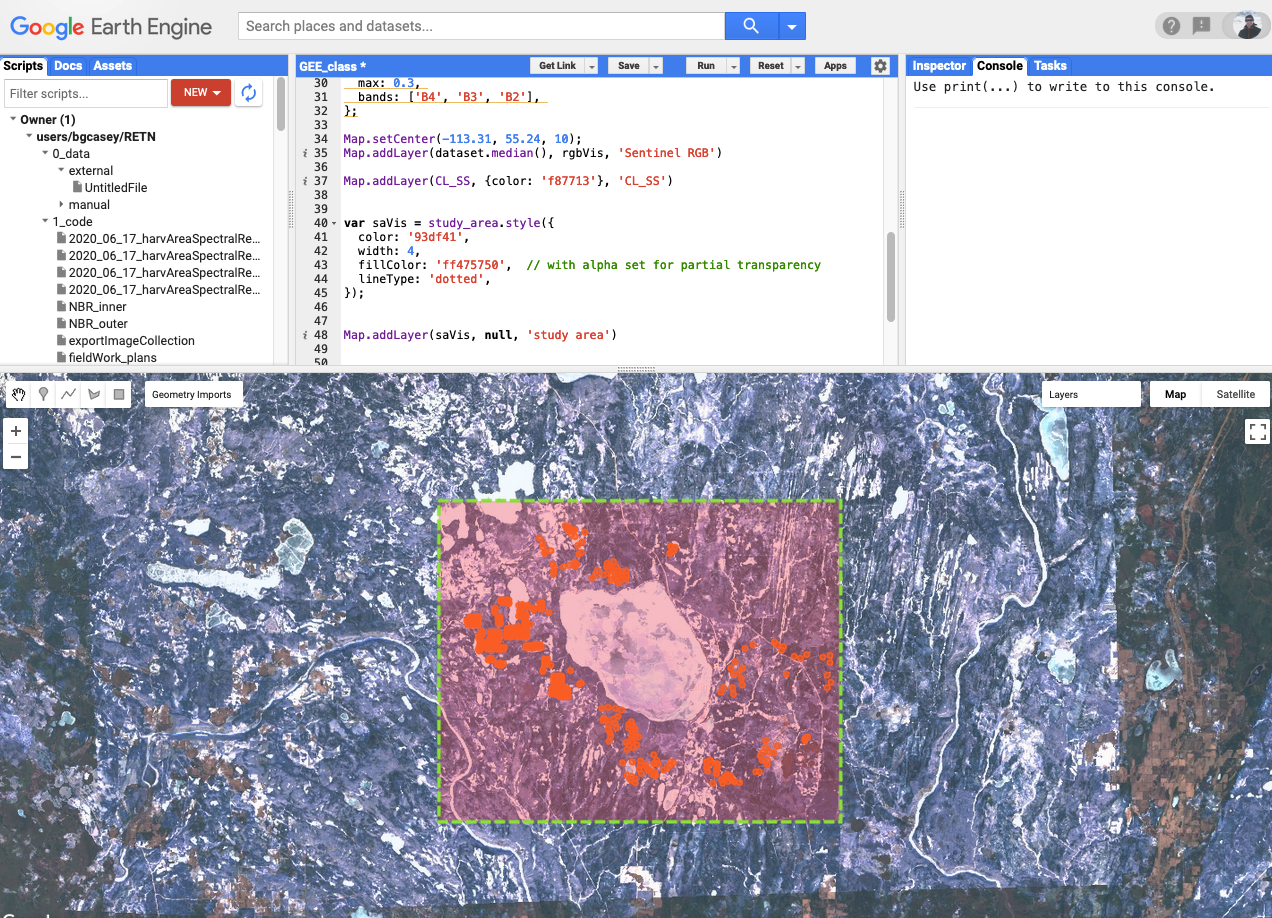The width and height of the screenshot is (1272, 918).
Task: Switch map to Satellite view
Action: [1235, 395]
